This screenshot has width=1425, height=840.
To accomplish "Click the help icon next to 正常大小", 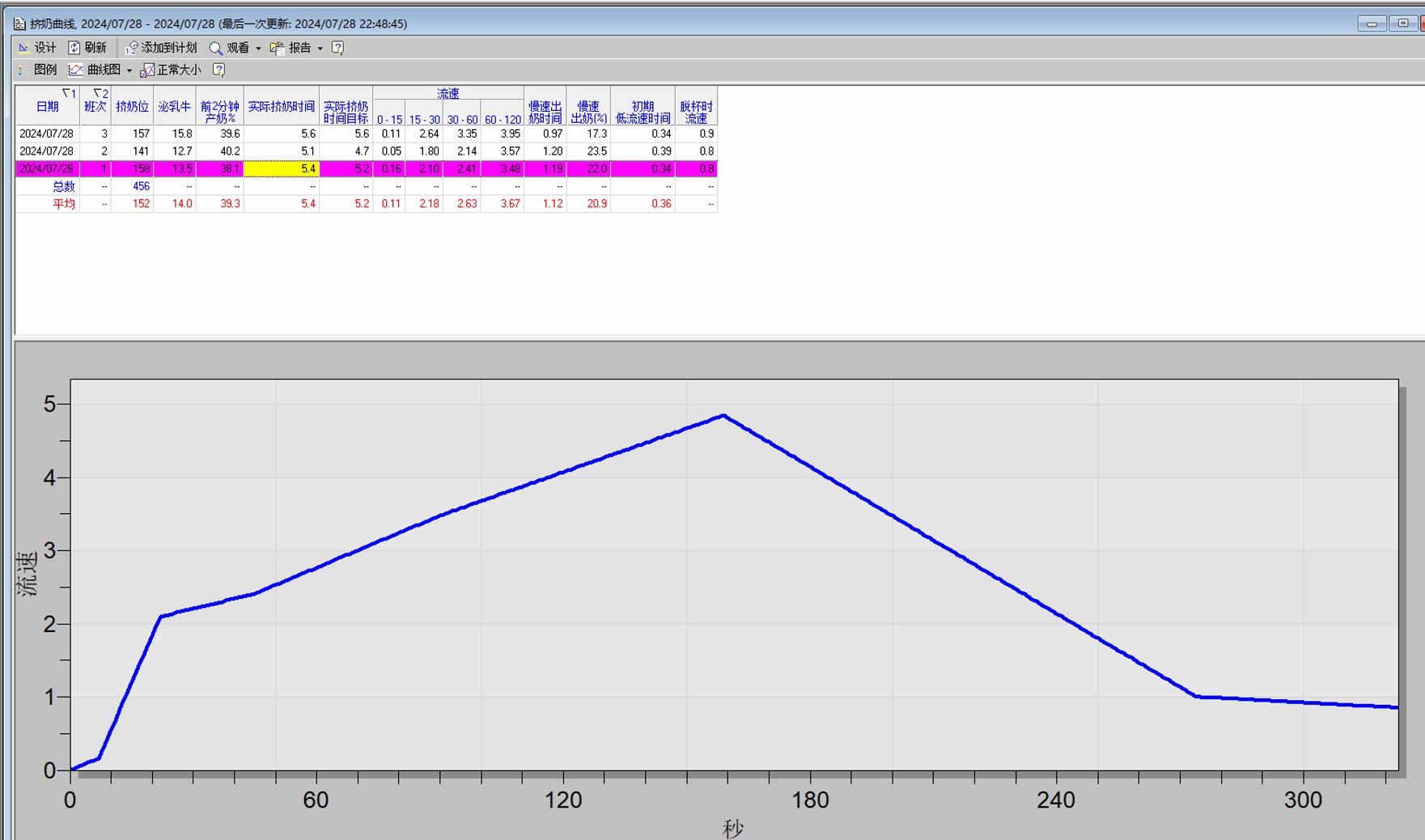I will point(218,70).
